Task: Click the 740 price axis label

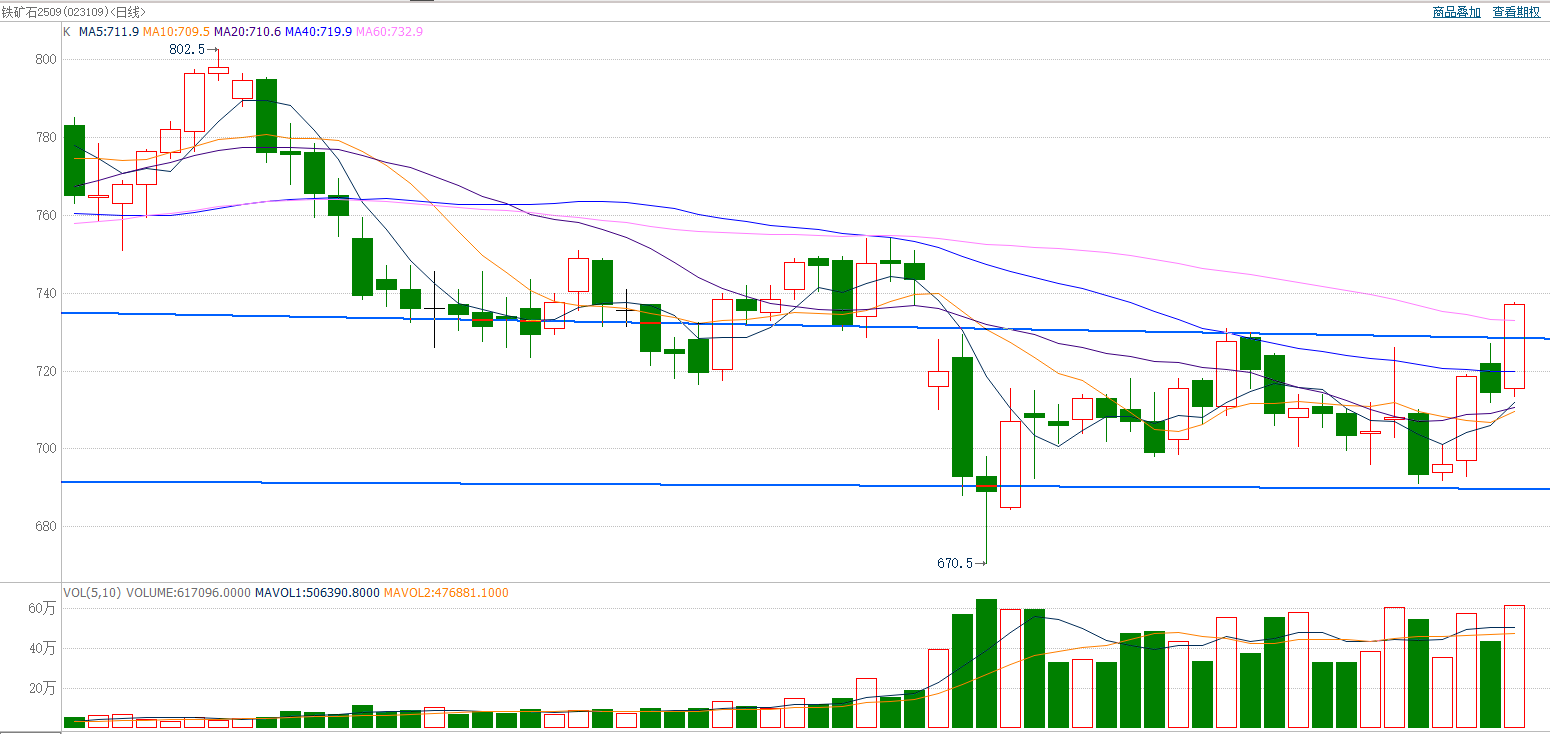Action: point(46,294)
